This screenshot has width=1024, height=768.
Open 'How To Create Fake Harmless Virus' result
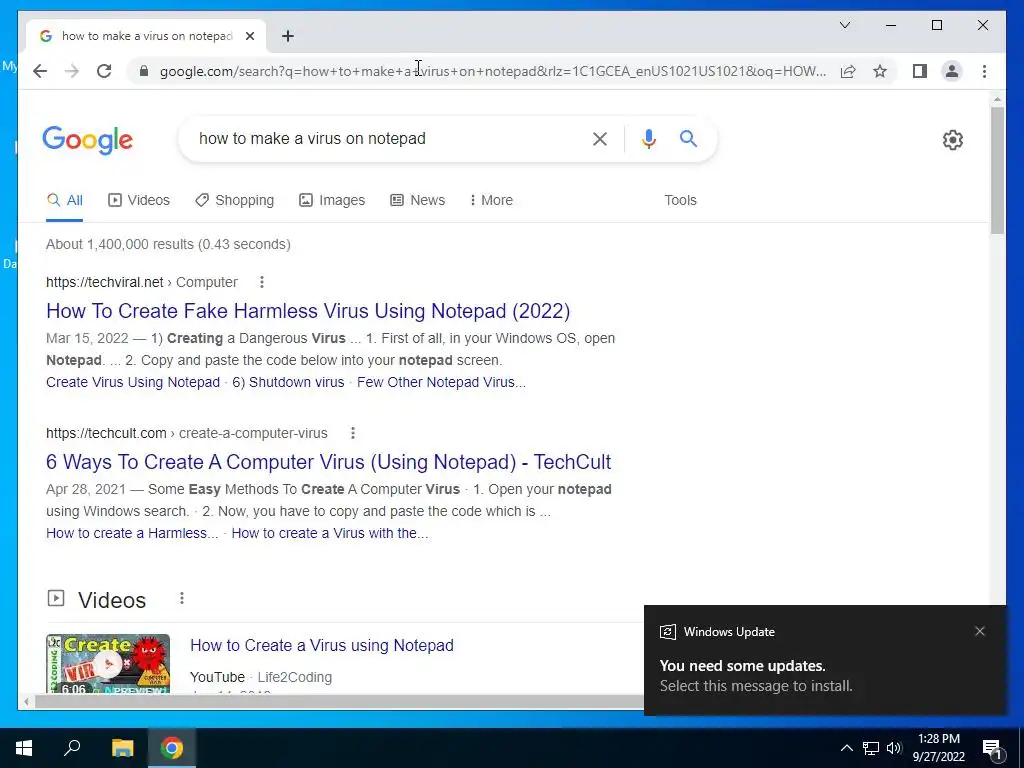(308, 311)
